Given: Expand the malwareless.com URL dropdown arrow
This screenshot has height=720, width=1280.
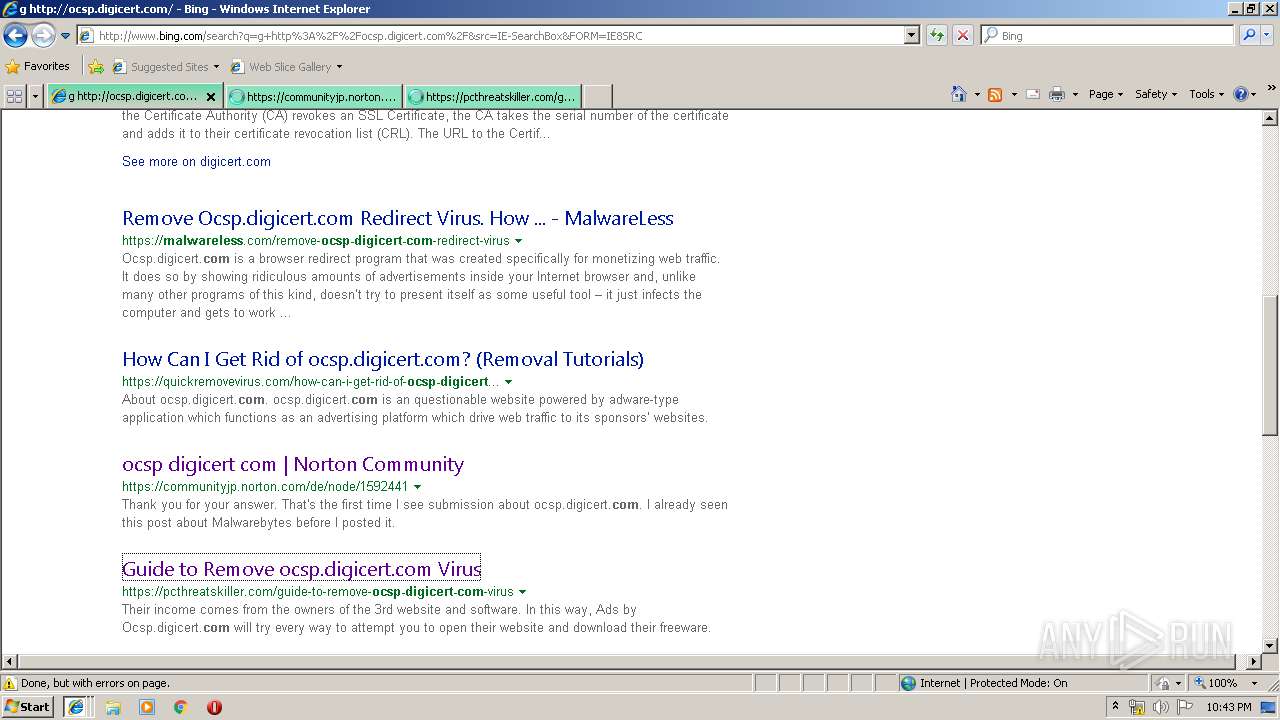Looking at the screenshot, I should pyautogui.click(x=518, y=241).
